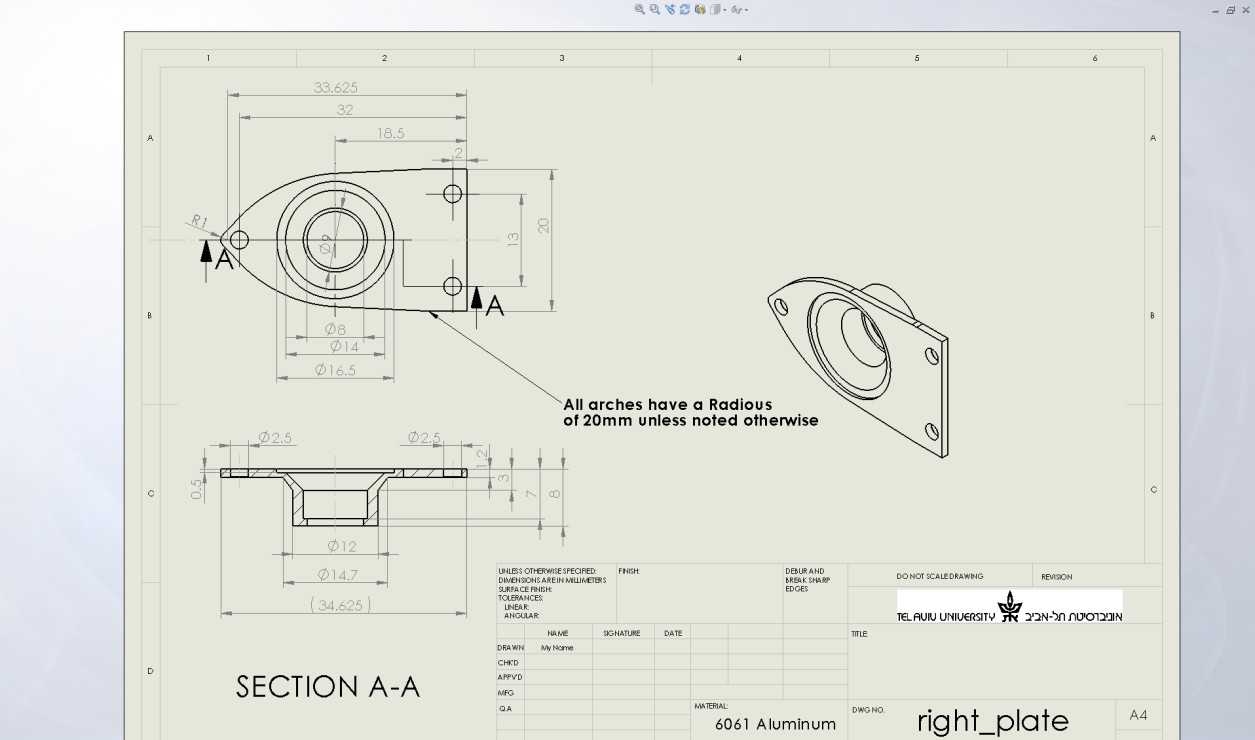1255x740 pixels.
Task: Restore down the drawing document window
Action: [x=1232, y=9]
